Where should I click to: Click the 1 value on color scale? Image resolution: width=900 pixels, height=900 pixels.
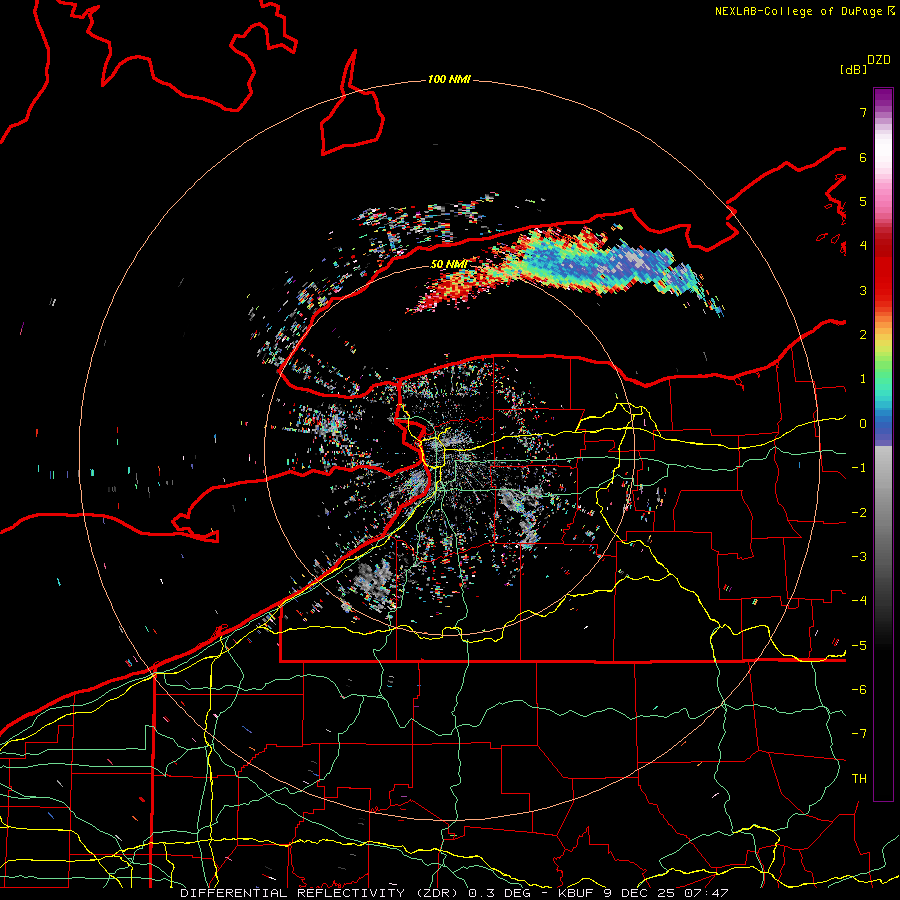(863, 379)
